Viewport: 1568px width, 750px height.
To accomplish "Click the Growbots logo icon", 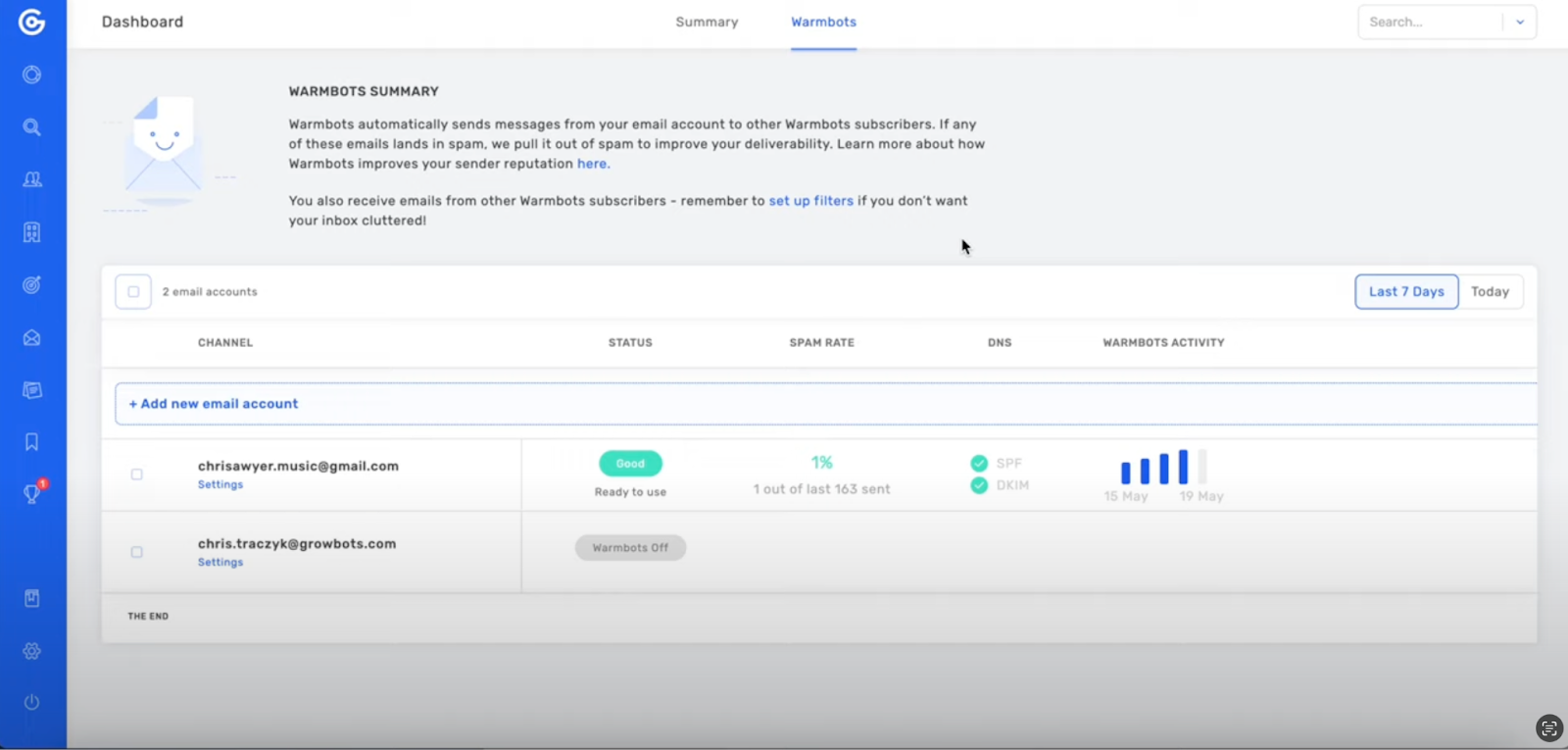I will pos(32,22).
